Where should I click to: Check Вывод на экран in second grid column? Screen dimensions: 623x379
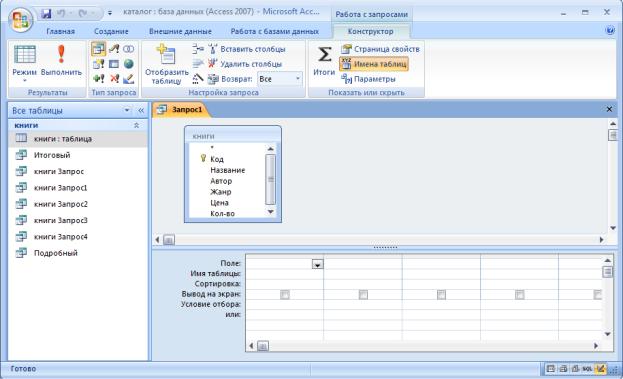click(x=363, y=294)
